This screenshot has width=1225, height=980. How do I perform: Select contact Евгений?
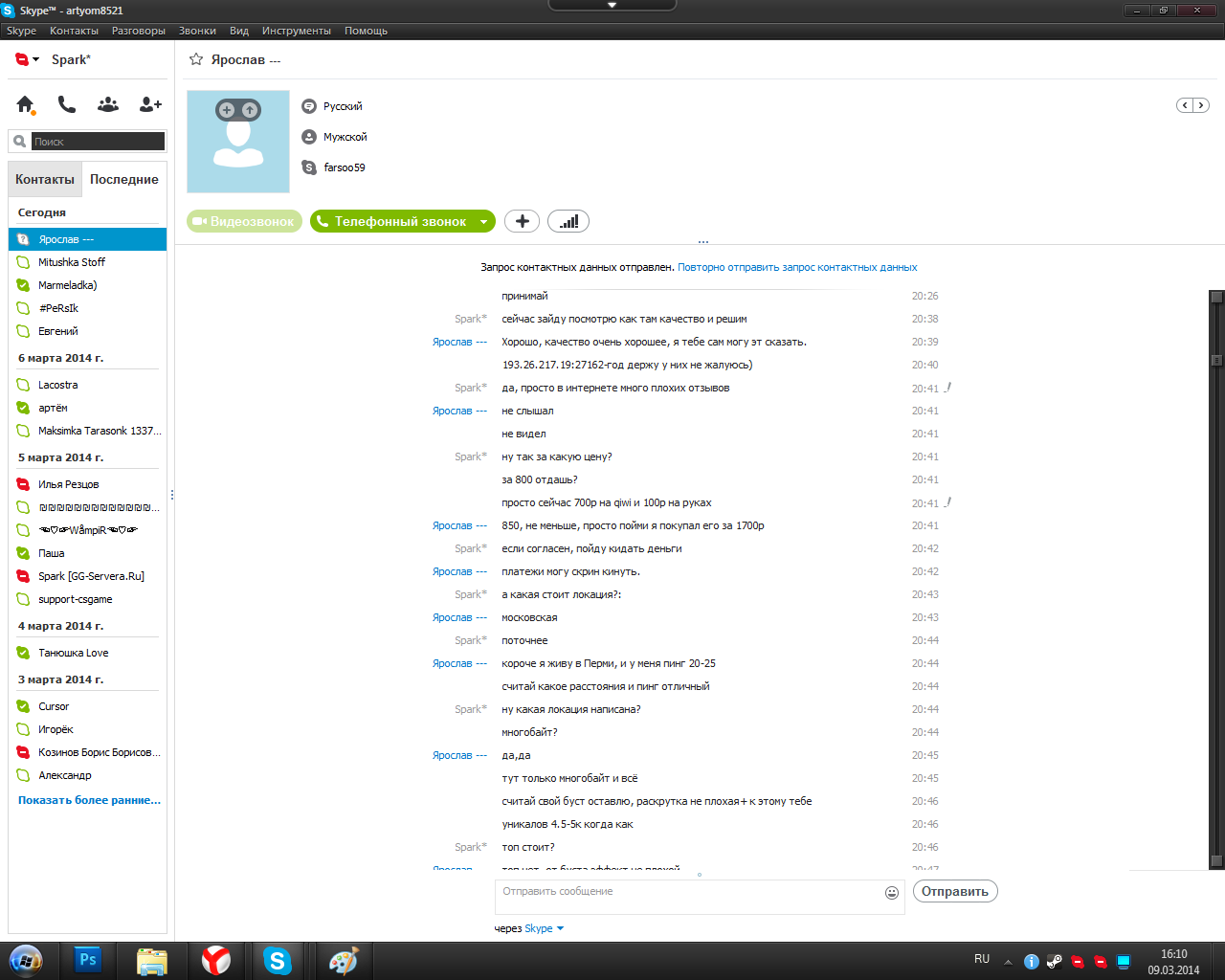pyautogui.click(x=87, y=331)
